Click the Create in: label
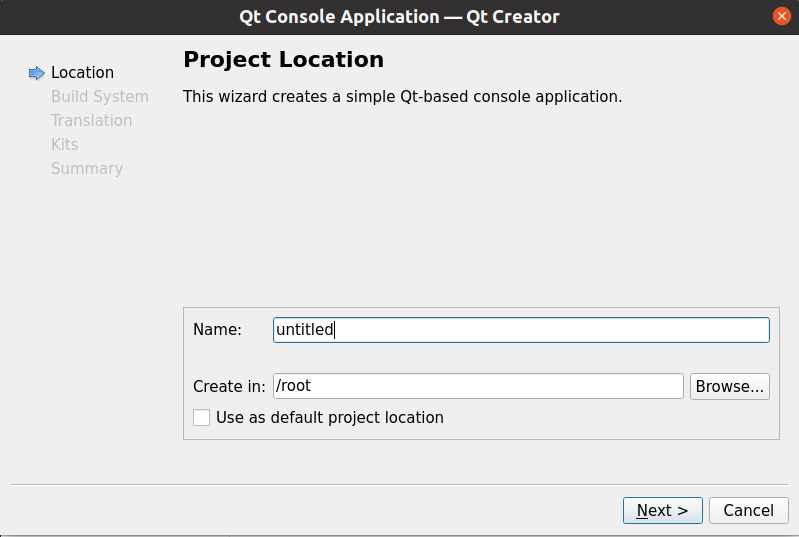 point(229,386)
